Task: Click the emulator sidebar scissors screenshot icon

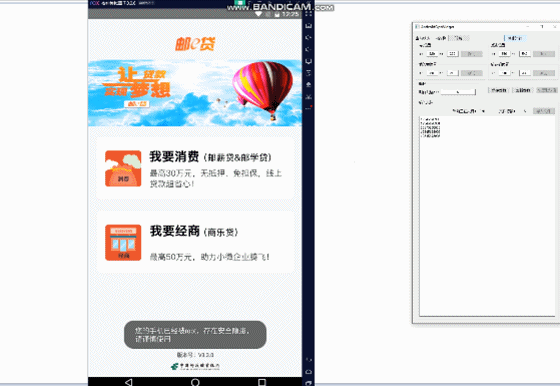Action: click(x=309, y=96)
